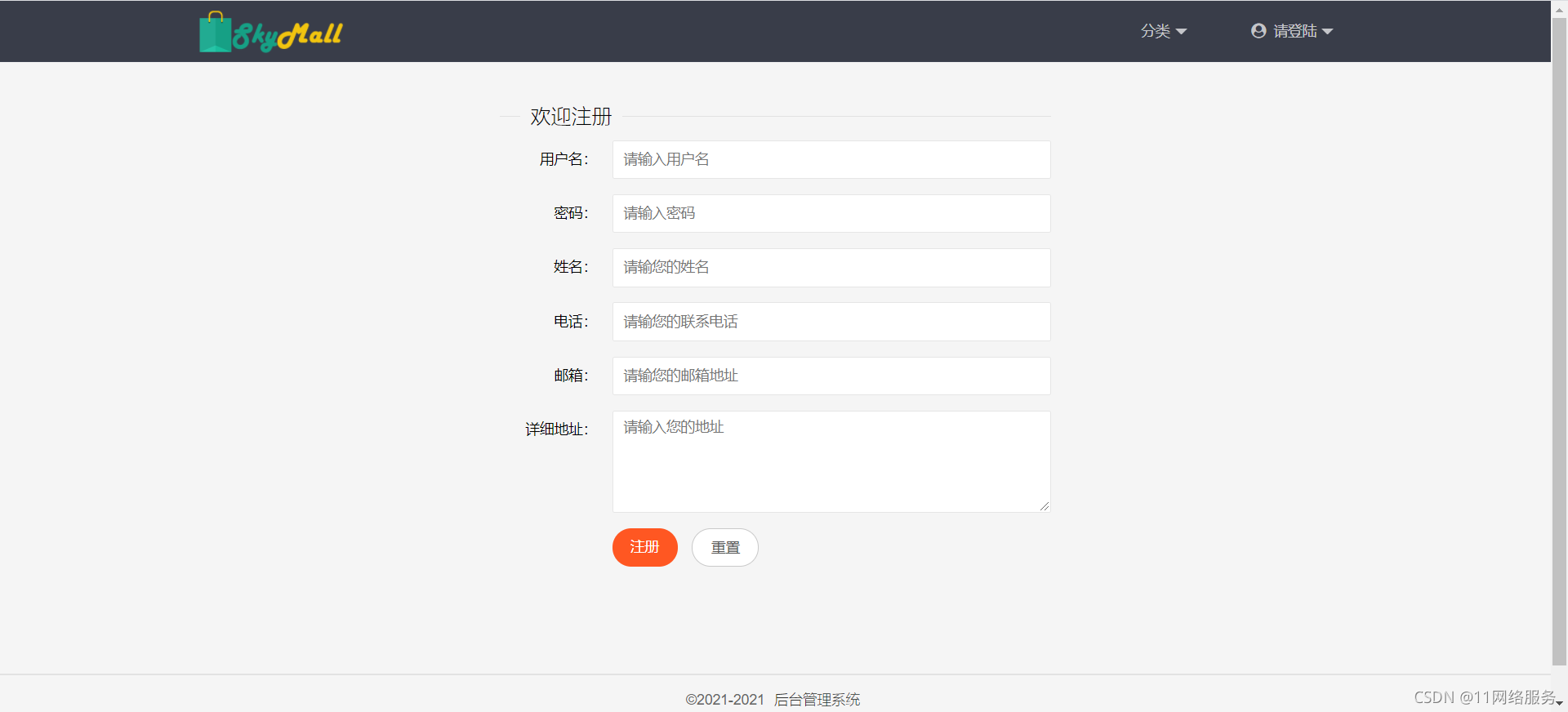Click the 欢迎注册 heading text
Viewport: 1568px width, 712px height.
(571, 117)
